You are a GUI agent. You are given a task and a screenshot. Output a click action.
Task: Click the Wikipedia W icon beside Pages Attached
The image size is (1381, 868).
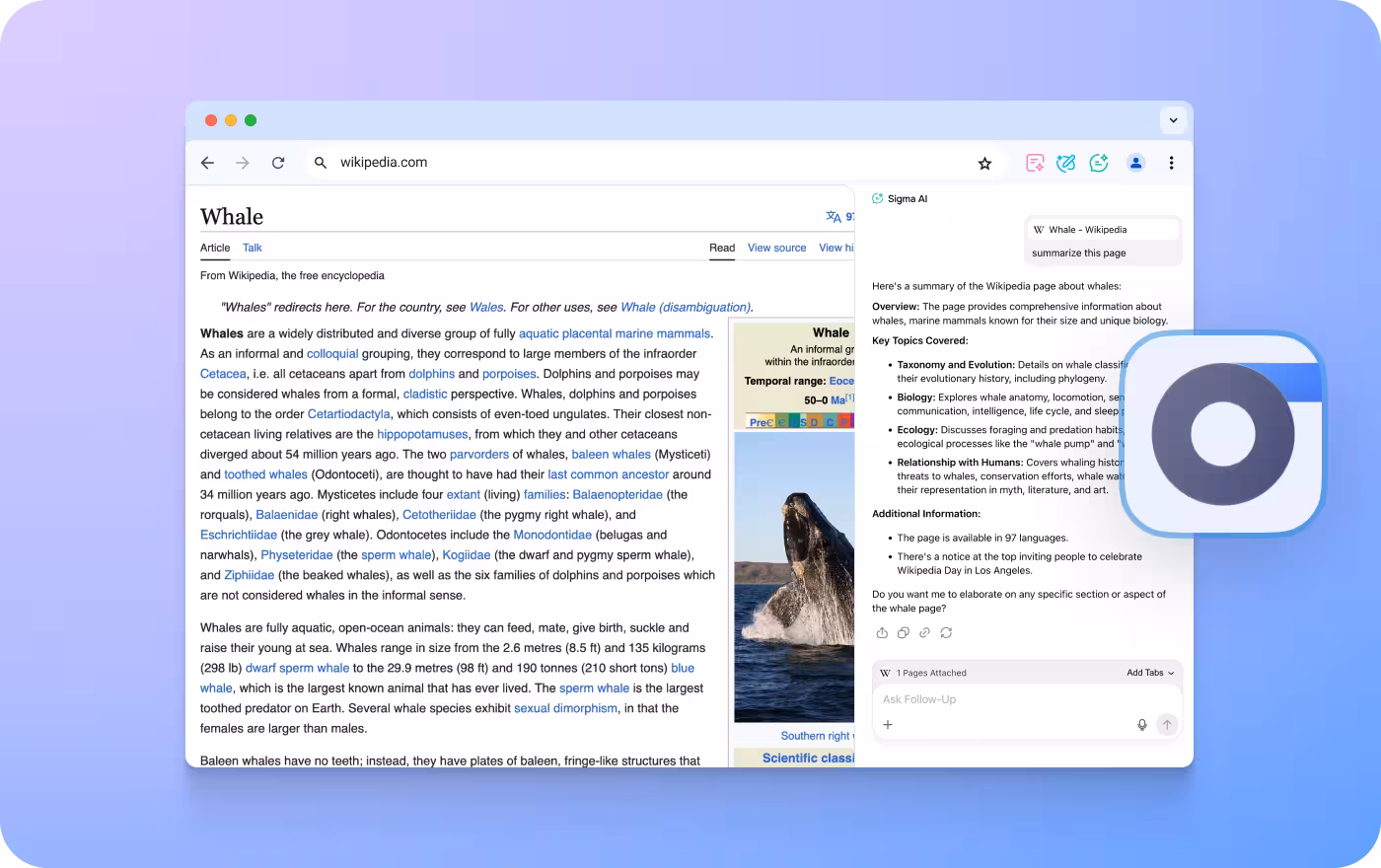(885, 673)
